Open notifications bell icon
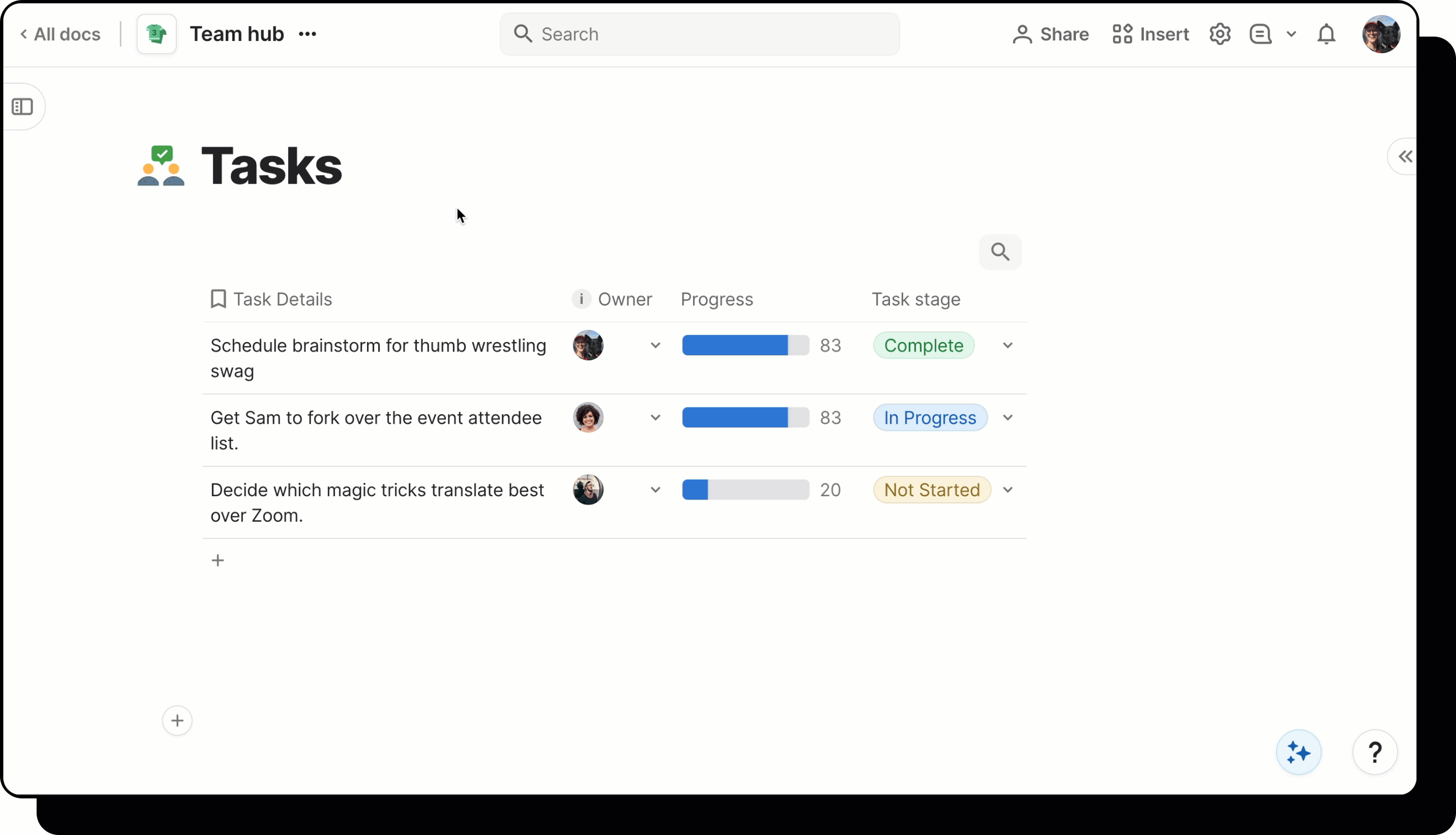Viewport: 1456px width, 835px height. 1326,34
